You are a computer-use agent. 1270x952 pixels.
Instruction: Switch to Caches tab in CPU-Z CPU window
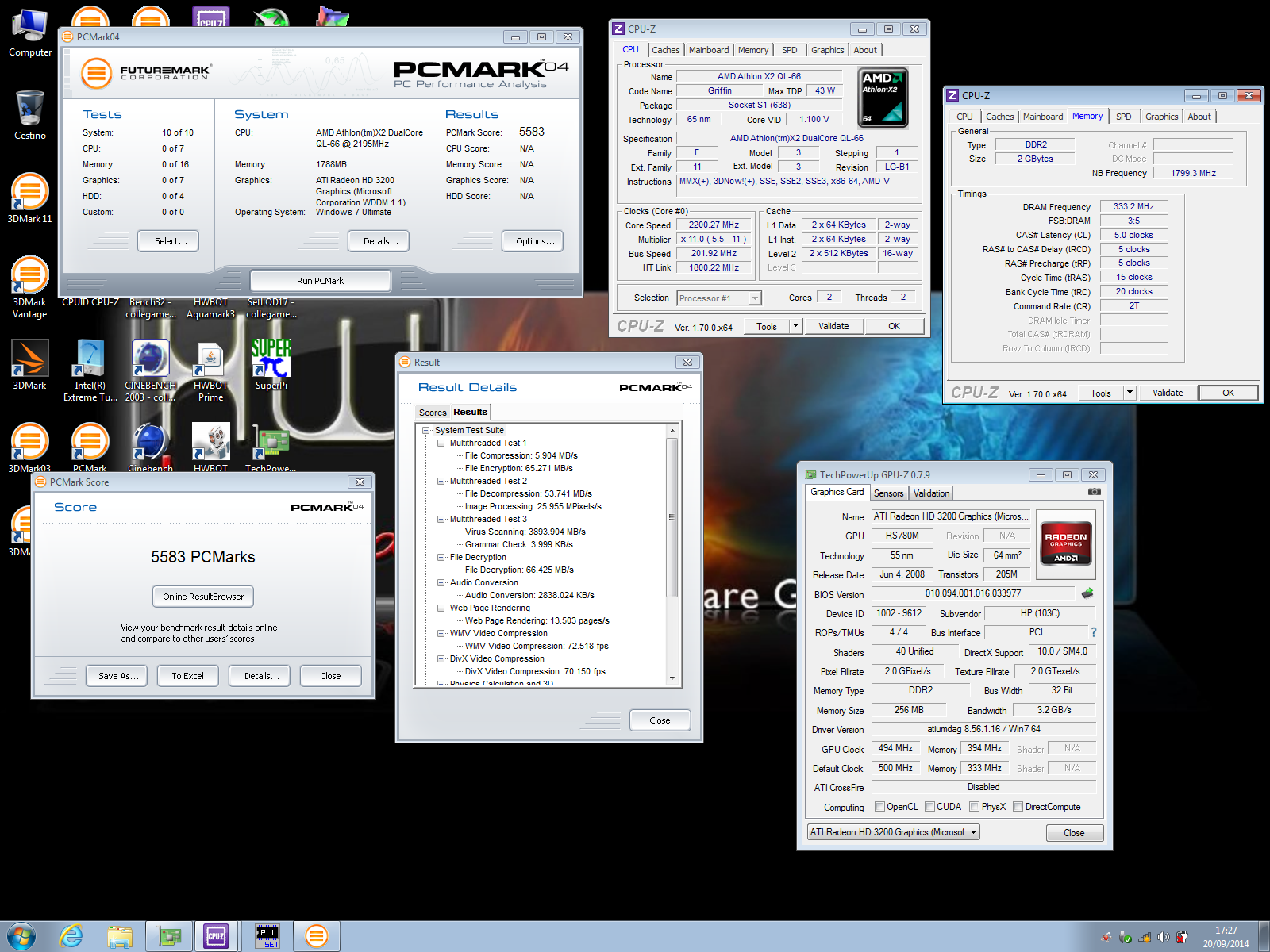(x=665, y=50)
